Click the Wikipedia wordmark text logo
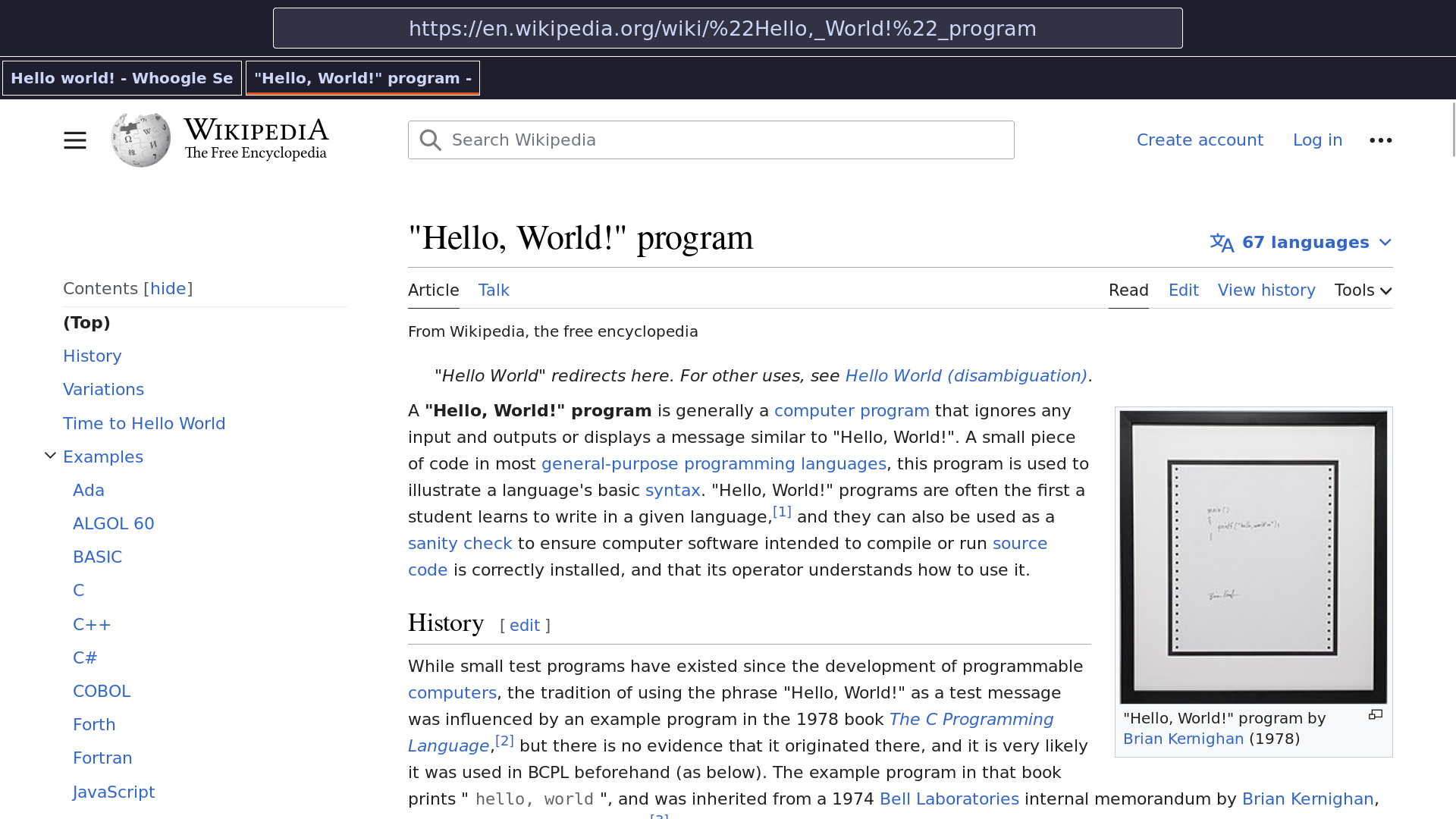The height and width of the screenshot is (819, 1456). click(256, 139)
